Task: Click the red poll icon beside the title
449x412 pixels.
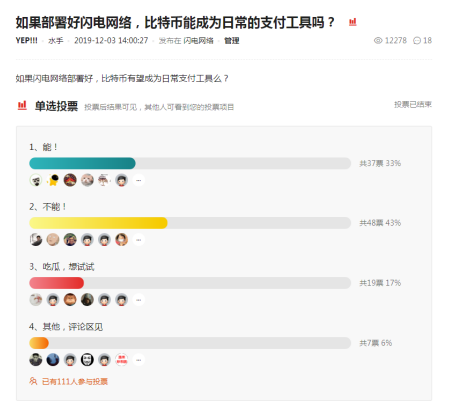Action: coord(353,22)
